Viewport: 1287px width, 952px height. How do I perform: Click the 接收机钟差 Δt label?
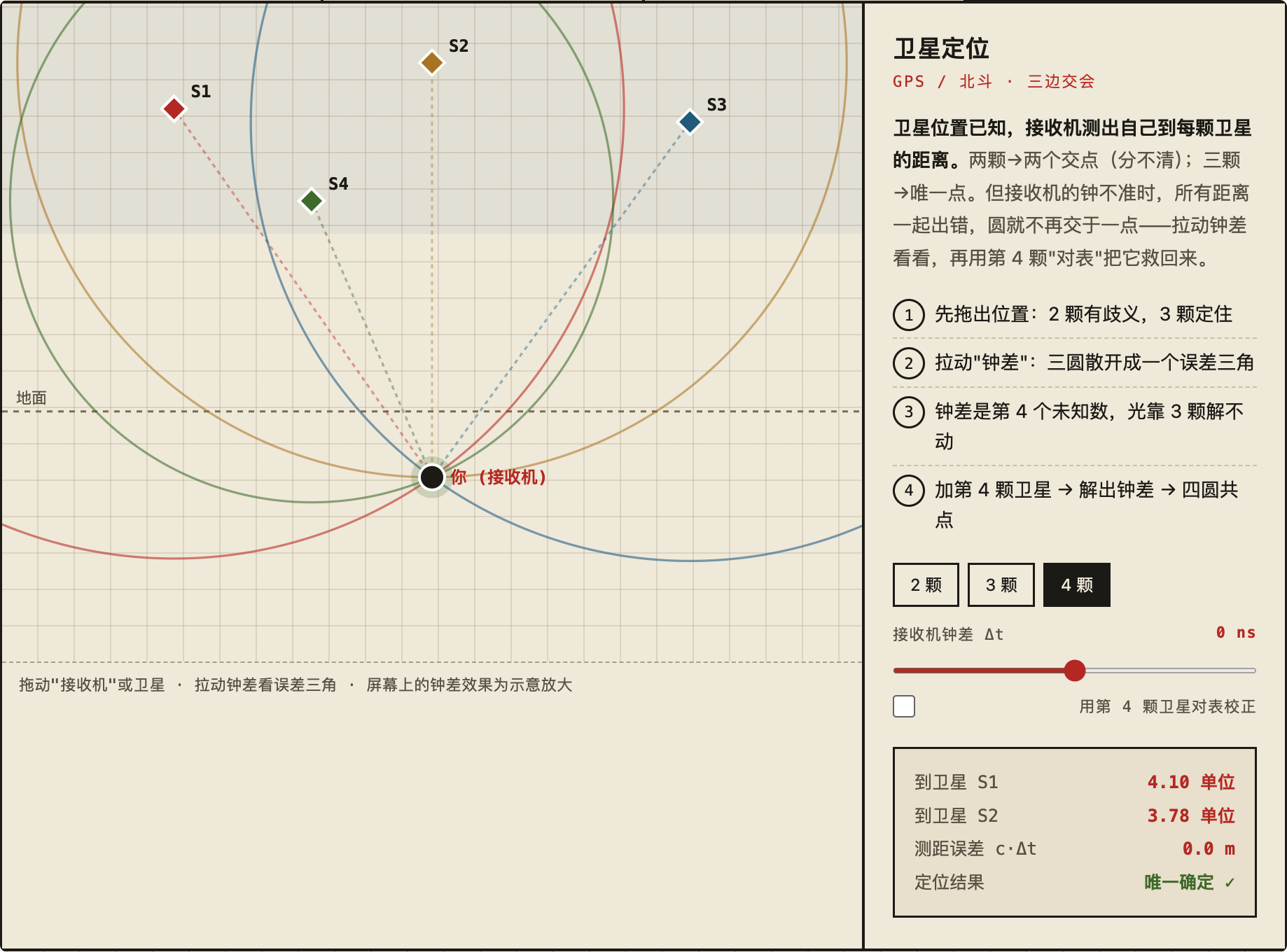[x=948, y=634]
